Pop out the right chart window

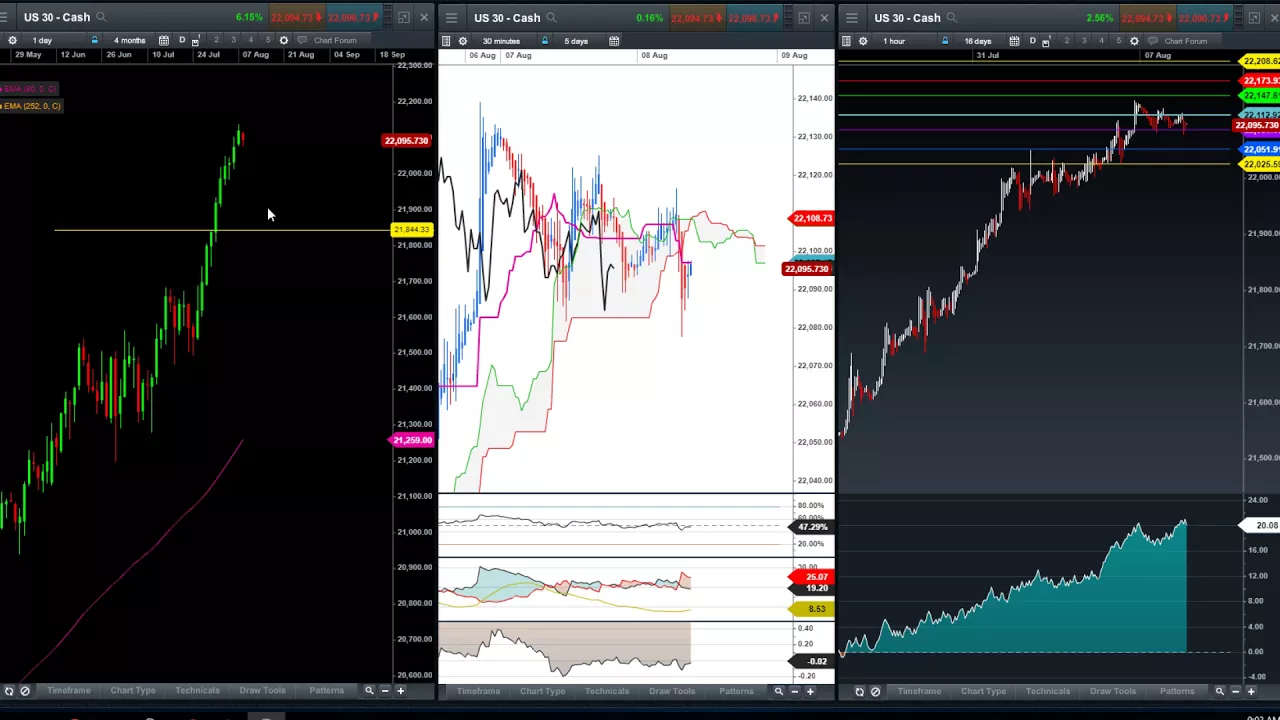[1253, 18]
